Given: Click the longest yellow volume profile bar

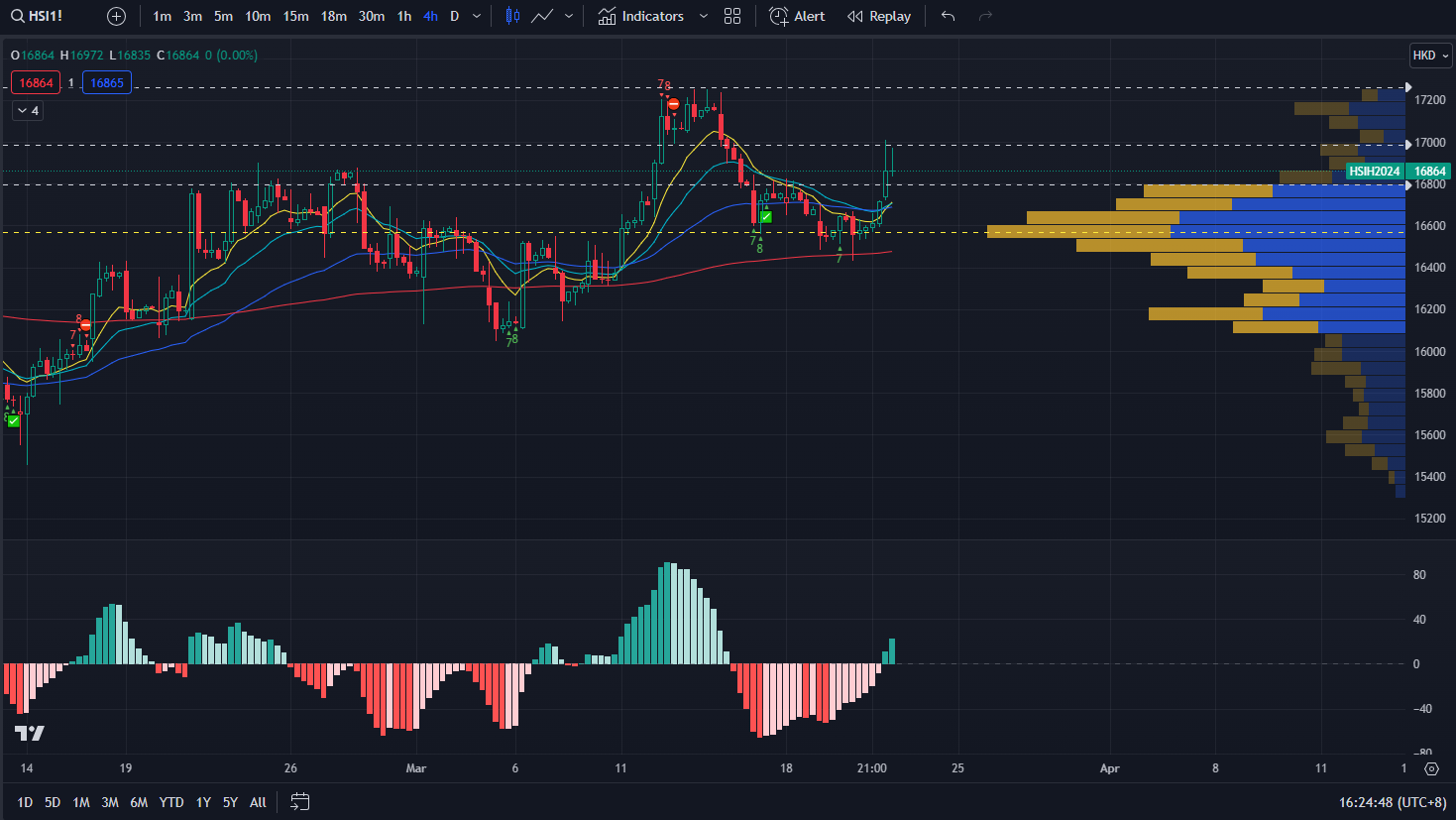Looking at the screenshot, I should pos(1079,232).
